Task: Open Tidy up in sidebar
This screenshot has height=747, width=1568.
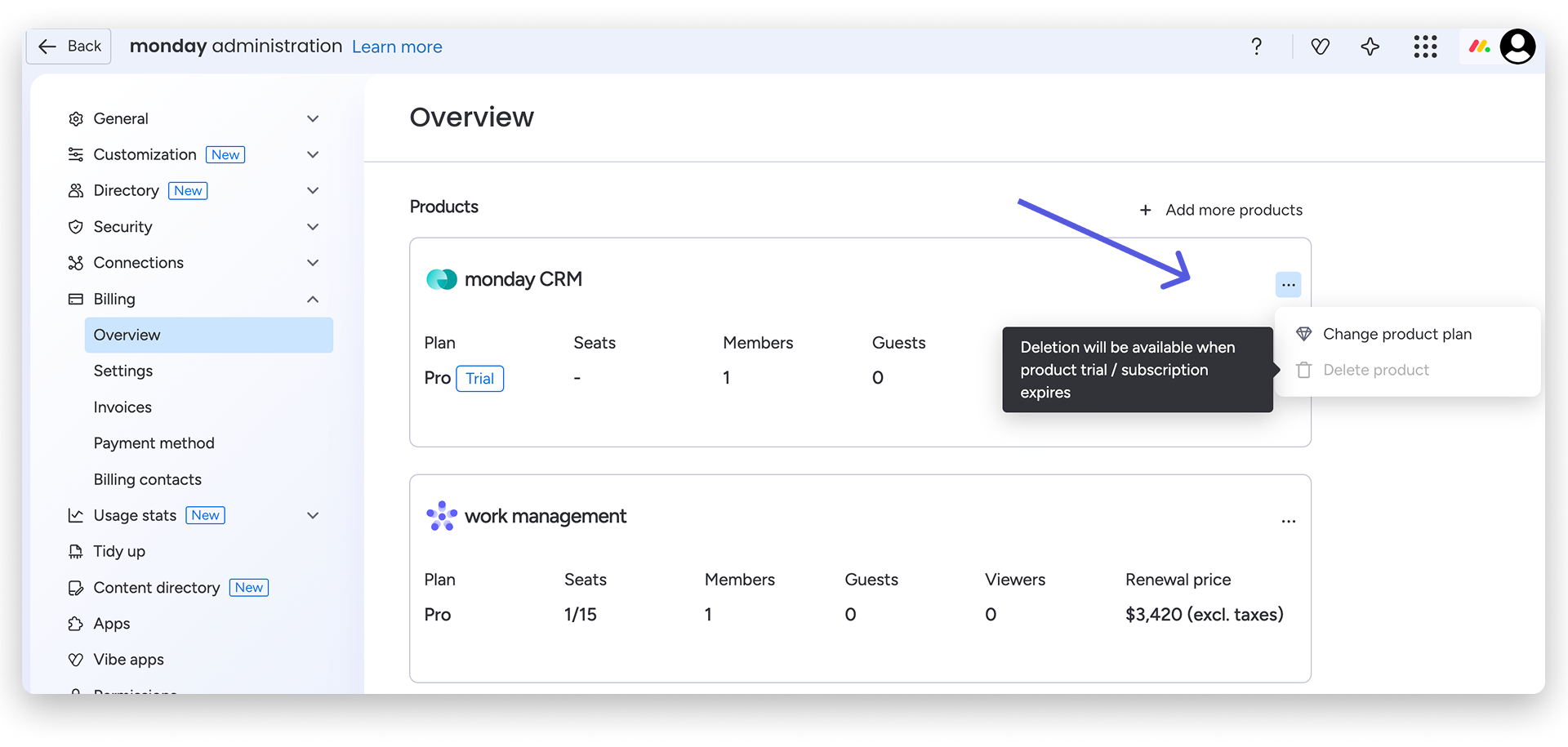Action: [119, 552]
